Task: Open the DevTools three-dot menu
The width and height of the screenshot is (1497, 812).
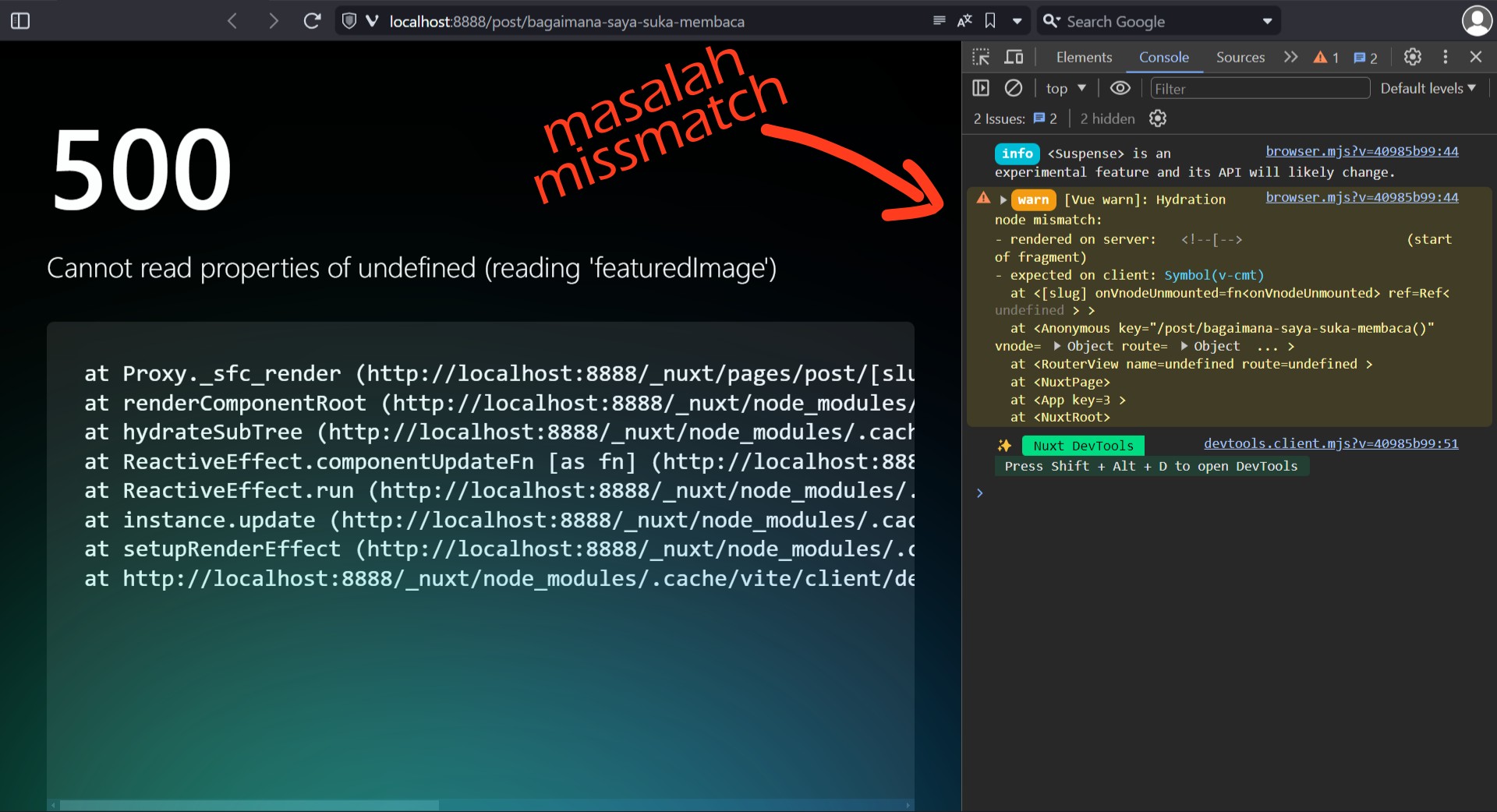Action: 1445,57
